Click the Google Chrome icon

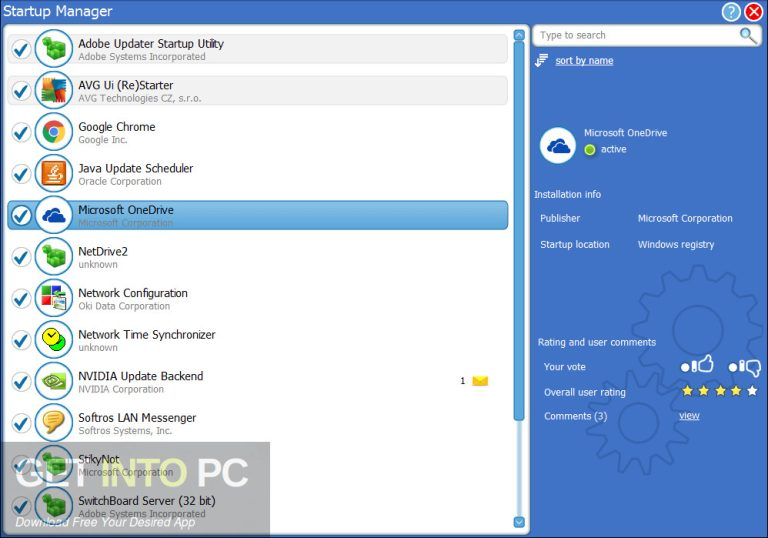54,132
